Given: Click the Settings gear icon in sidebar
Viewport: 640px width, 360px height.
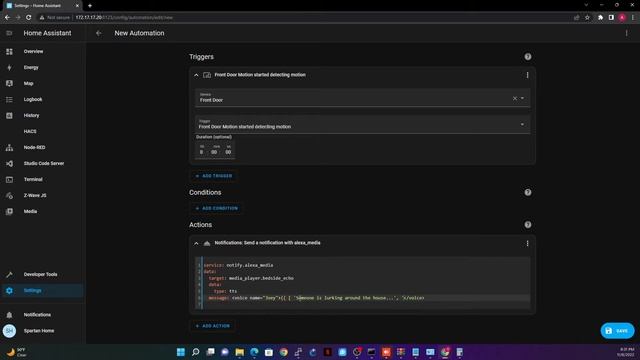Looking at the screenshot, I should point(9,291).
